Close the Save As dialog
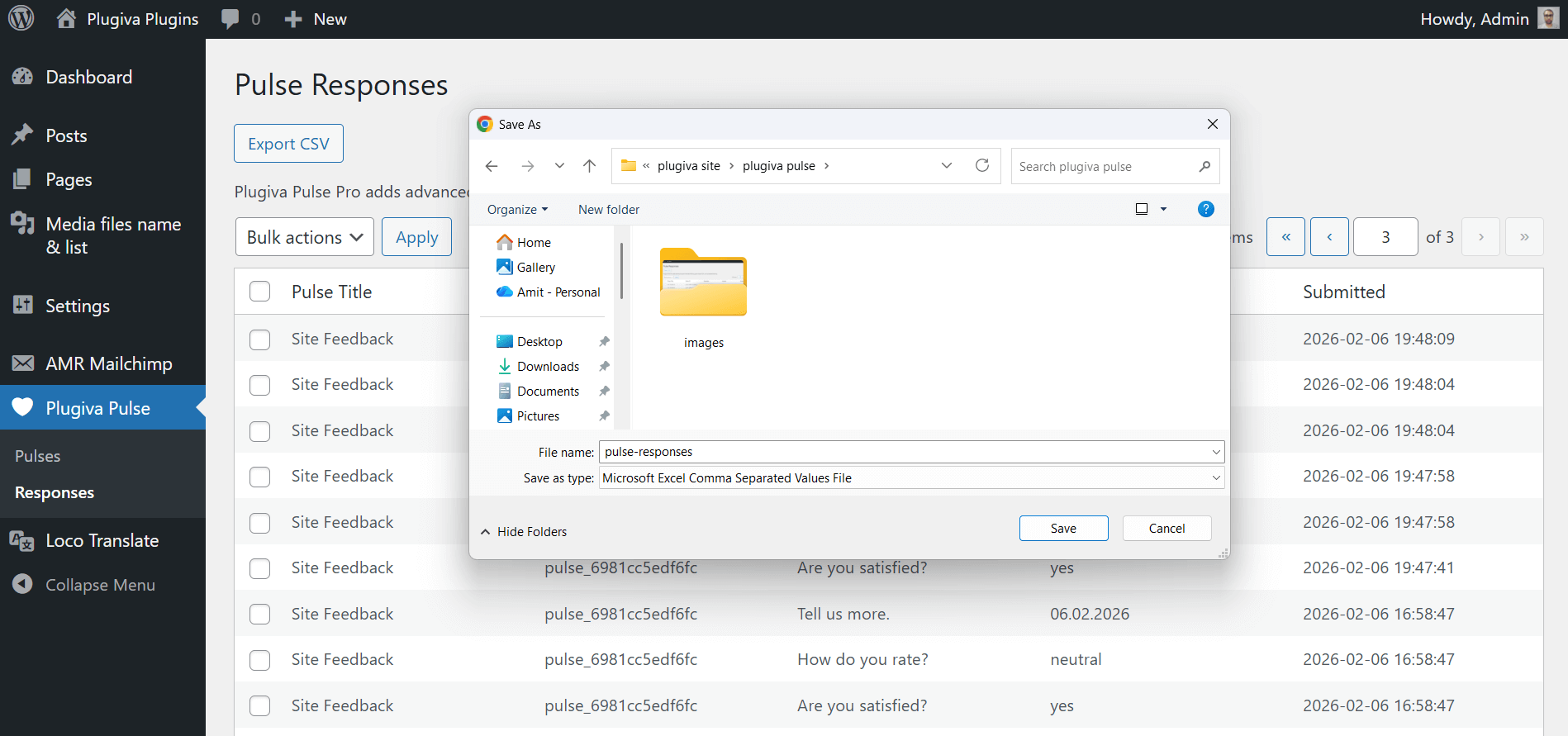The image size is (1568, 736). (1212, 124)
